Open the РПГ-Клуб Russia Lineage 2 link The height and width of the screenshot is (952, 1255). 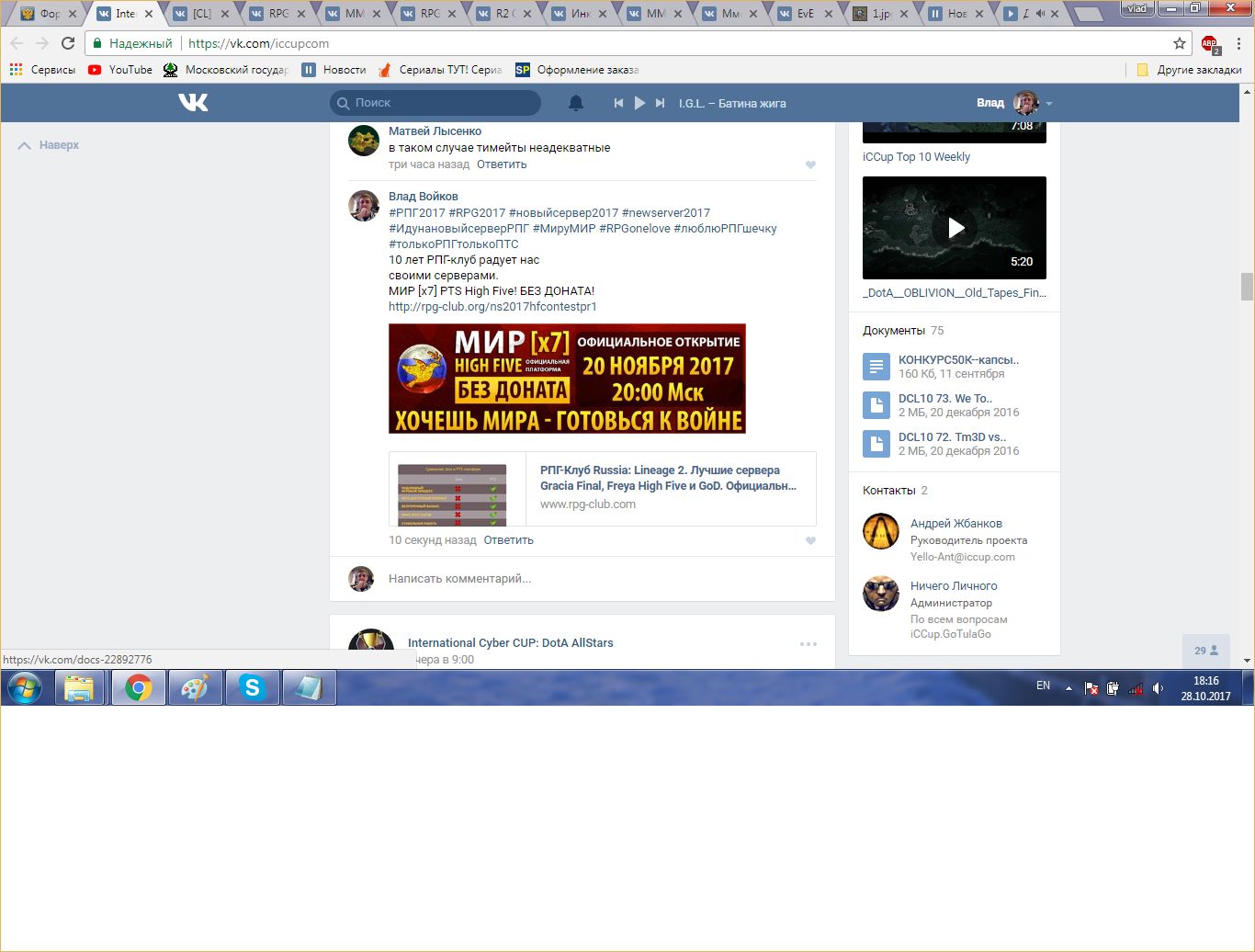668,478
